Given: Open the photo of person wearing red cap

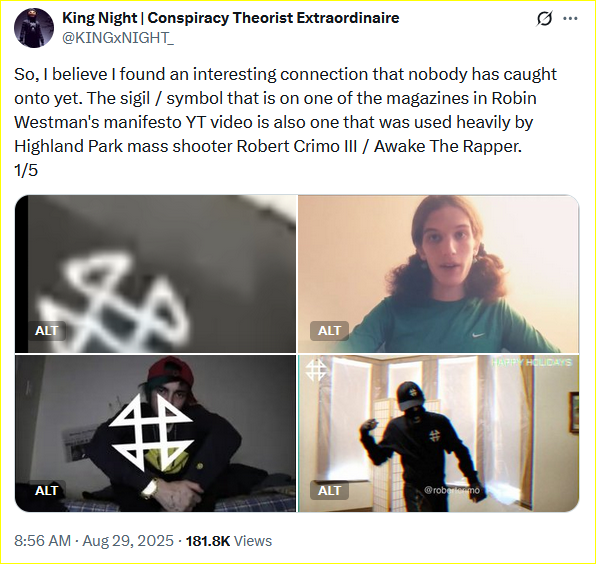Looking at the screenshot, I should (x=155, y=433).
